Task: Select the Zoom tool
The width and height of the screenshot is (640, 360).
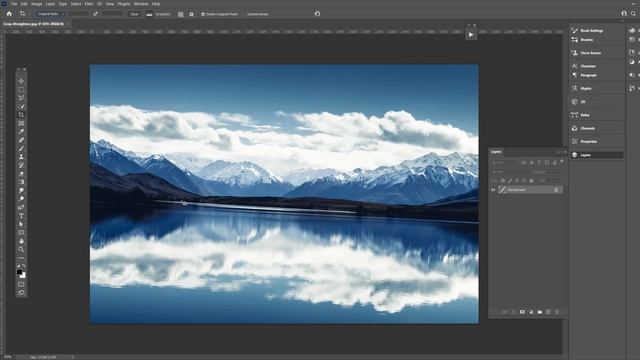Action: (21, 249)
